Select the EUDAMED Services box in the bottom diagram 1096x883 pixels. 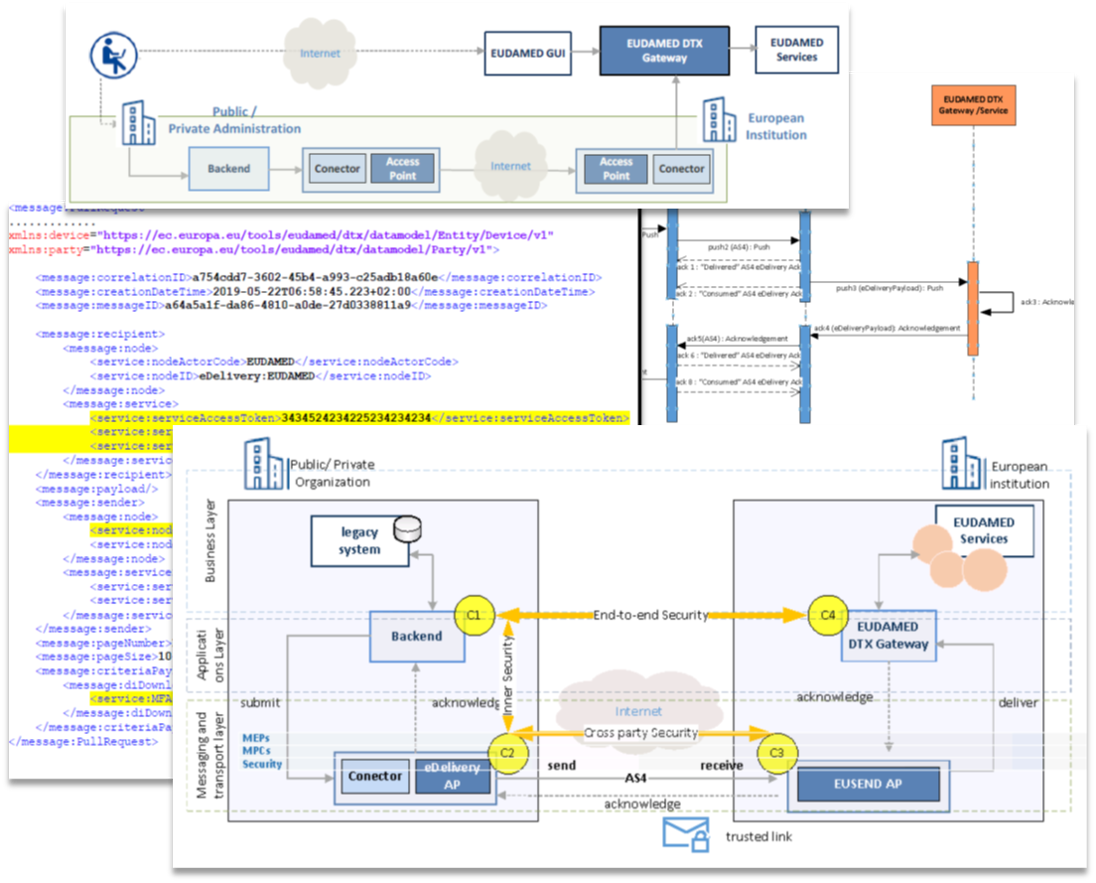coord(983,531)
